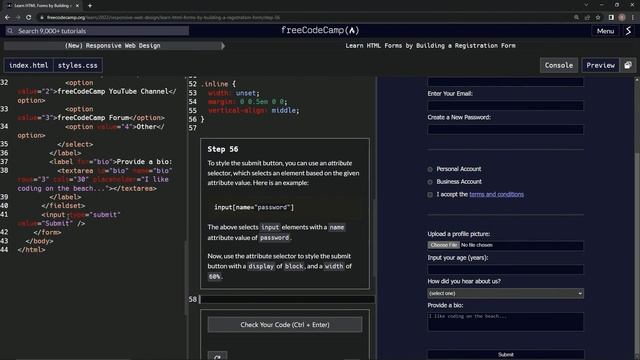Click the search magnifier icon in freeCodeCamp search

tap(10, 31)
